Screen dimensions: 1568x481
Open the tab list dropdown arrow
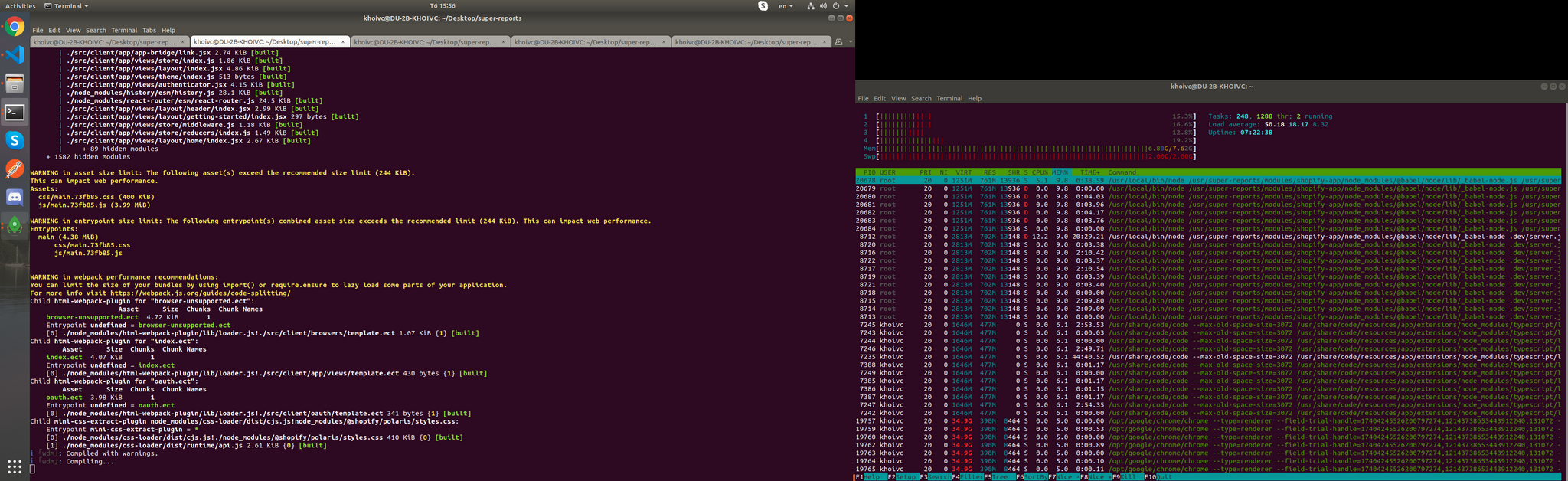tap(850, 42)
